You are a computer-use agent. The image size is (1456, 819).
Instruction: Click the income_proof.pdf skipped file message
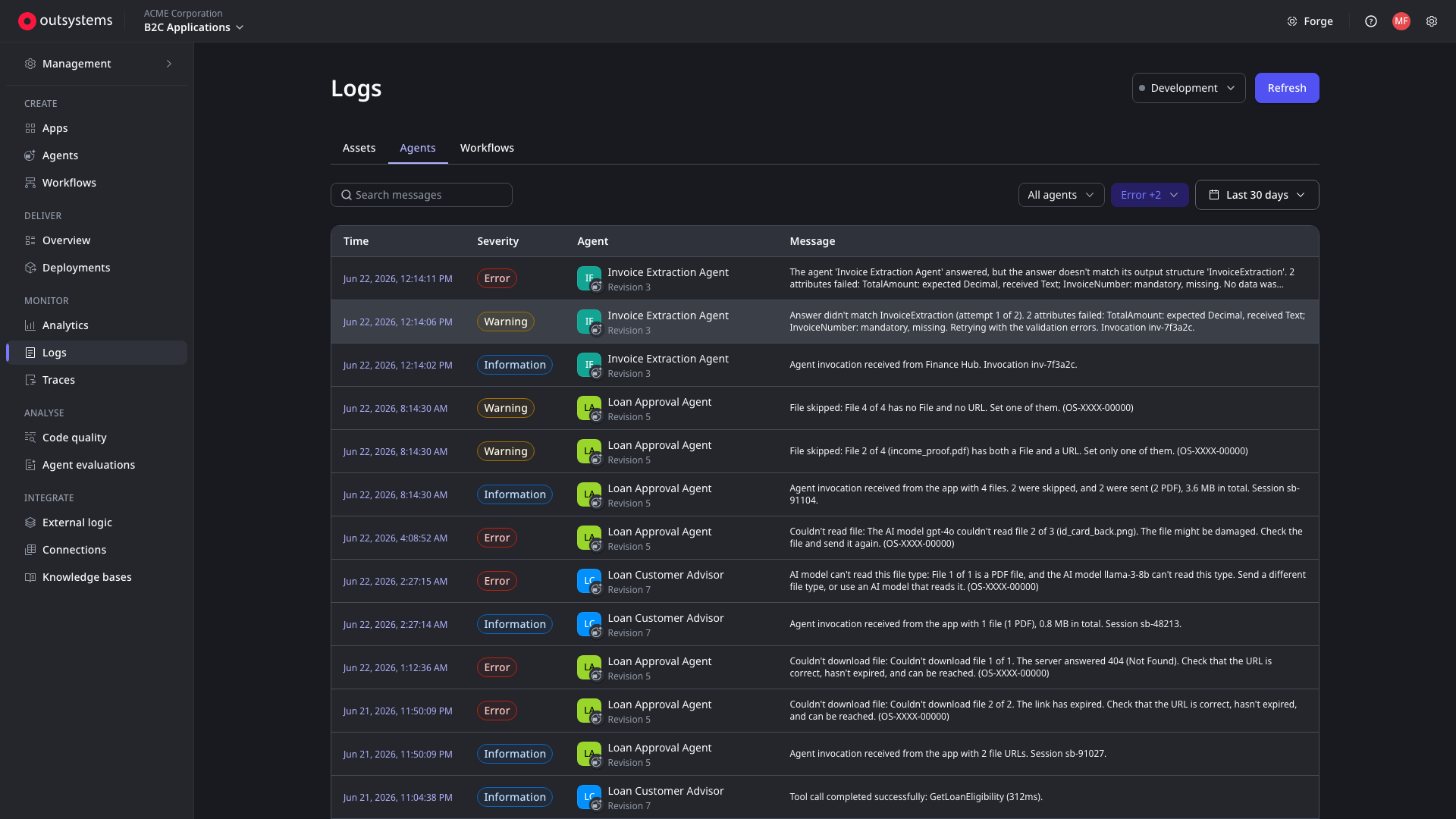(1018, 451)
